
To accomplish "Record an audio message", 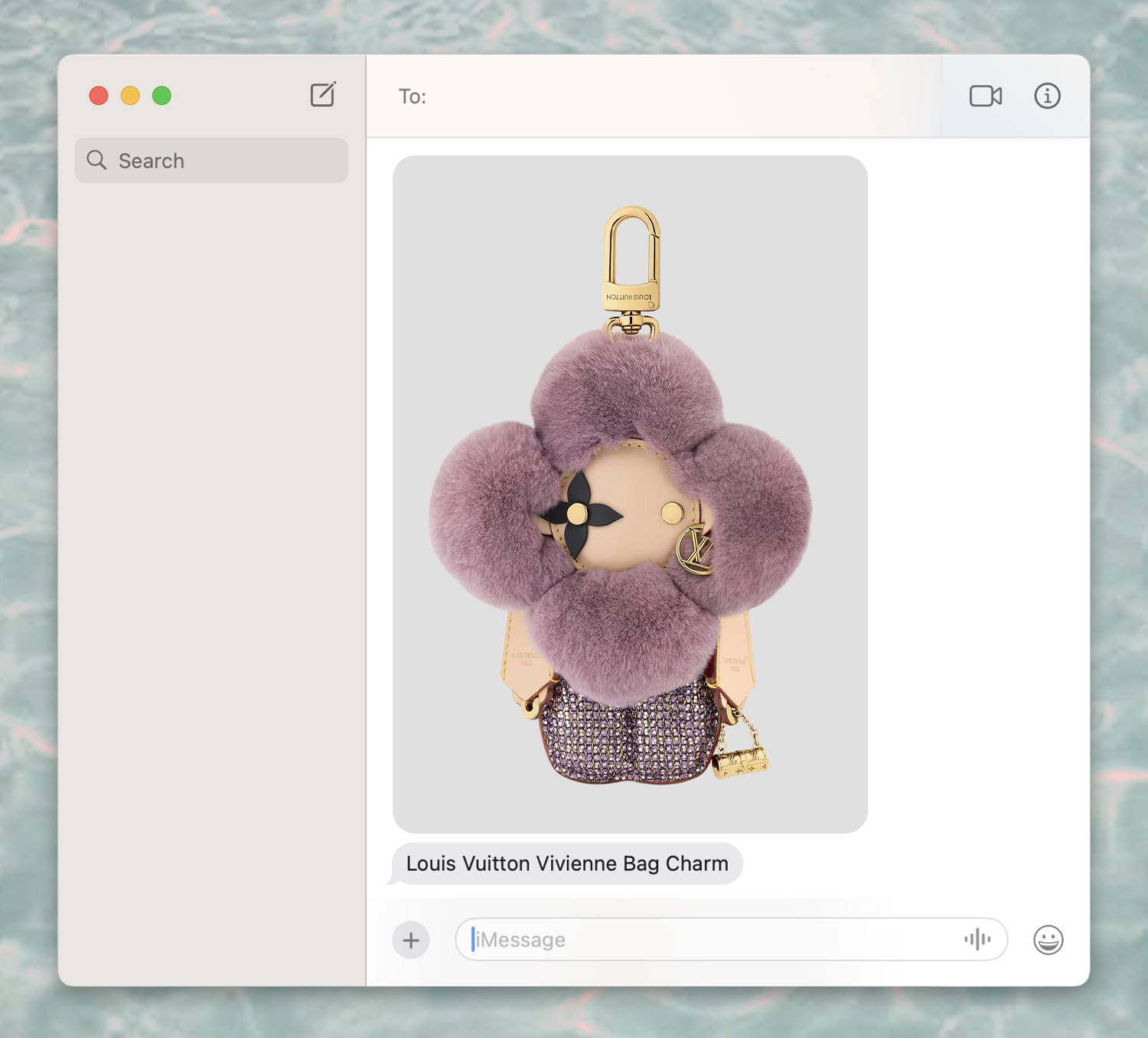I will pyautogui.click(x=977, y=939).
